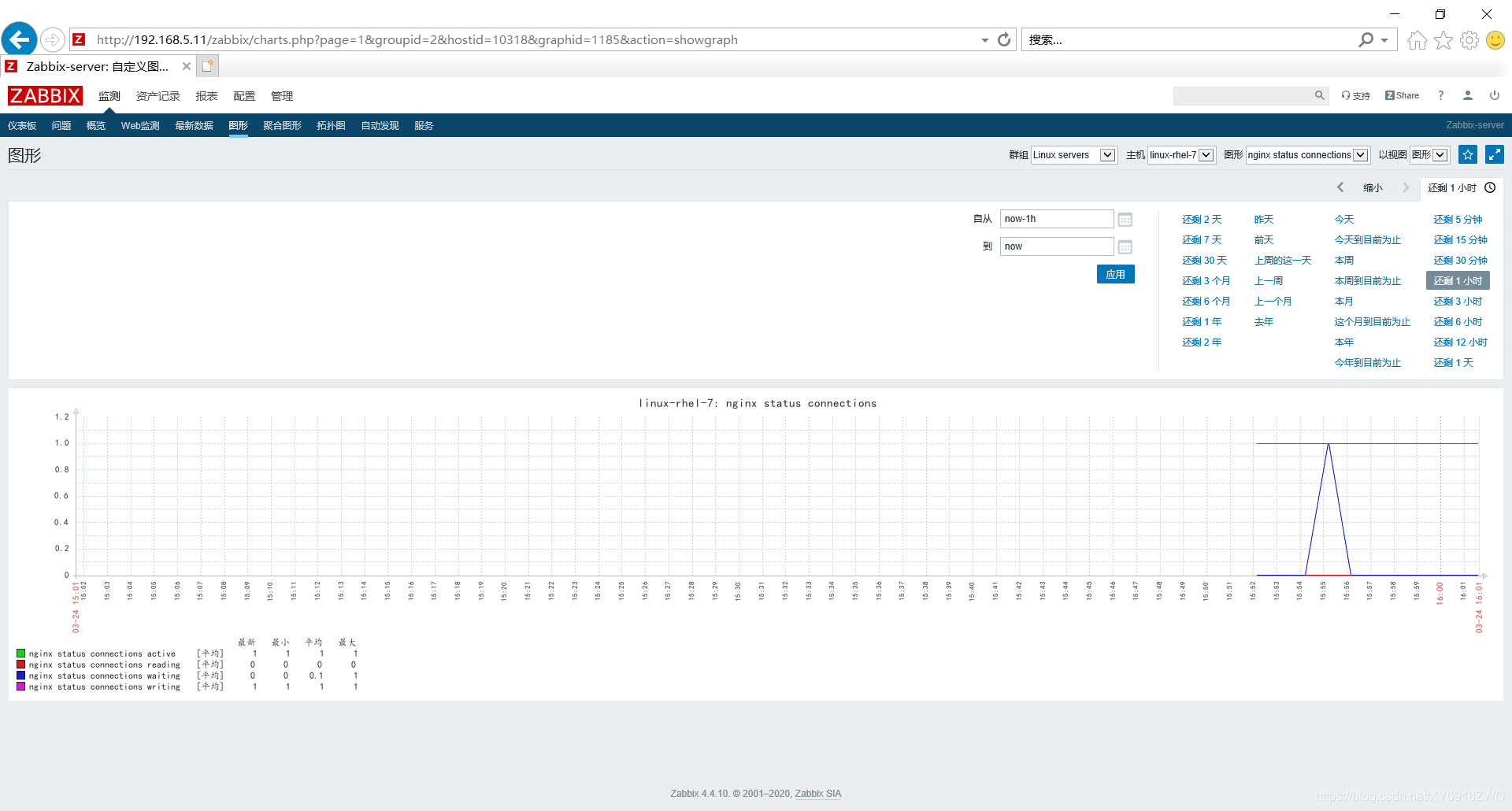Open the help question mark icon
The width and height of the screenshot is (1512, 811).
(1441, 95)
